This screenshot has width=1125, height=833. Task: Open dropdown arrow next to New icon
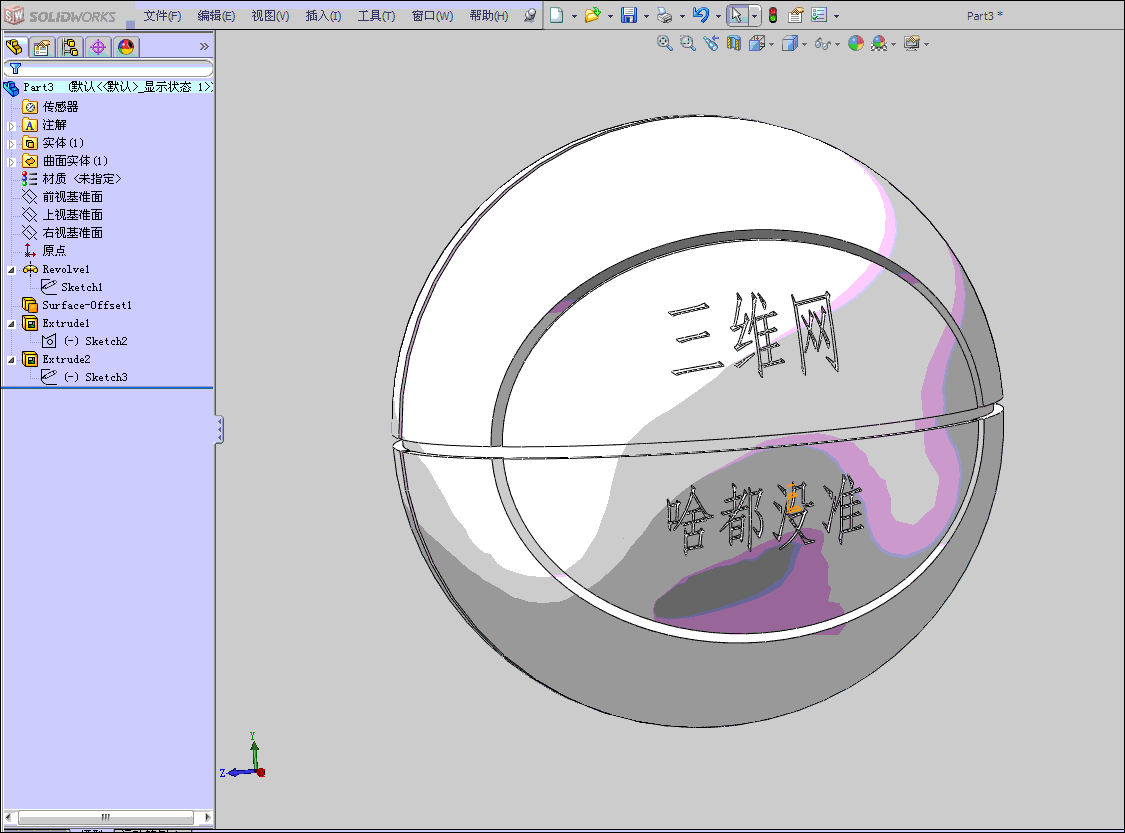tap(574, 16)
